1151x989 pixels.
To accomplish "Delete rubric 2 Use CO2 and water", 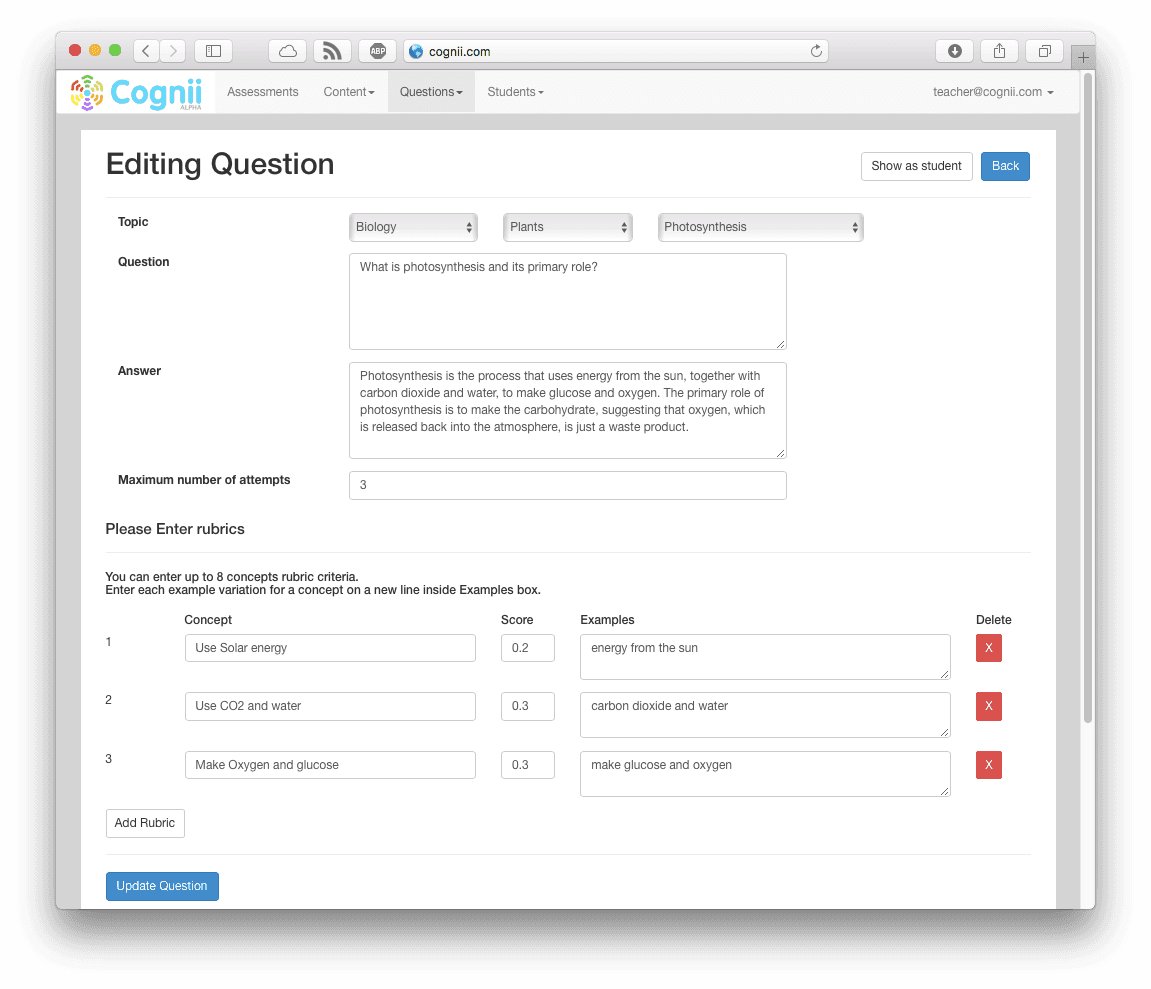I will coord(989,706).
